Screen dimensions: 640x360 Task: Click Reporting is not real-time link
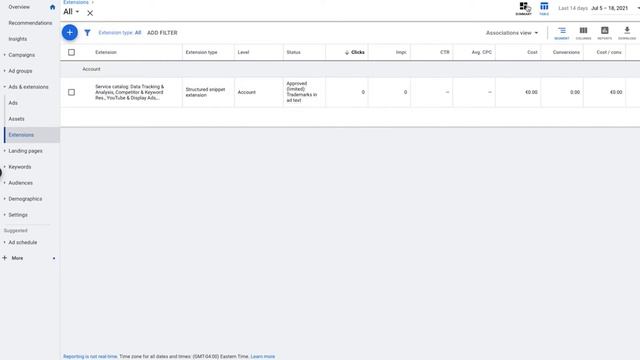[x=90, y=356]
